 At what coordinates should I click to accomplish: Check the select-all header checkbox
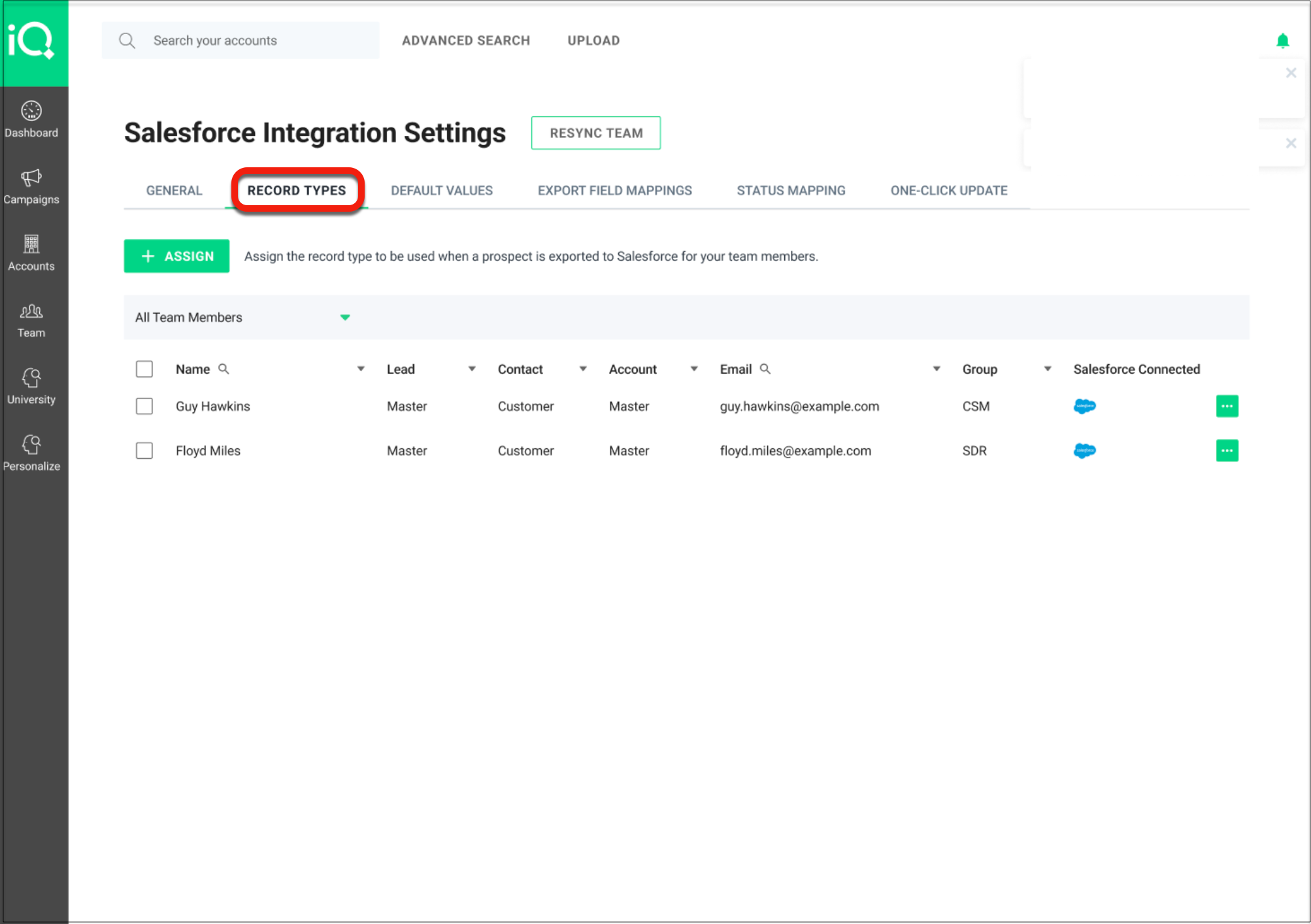point(144,369)
